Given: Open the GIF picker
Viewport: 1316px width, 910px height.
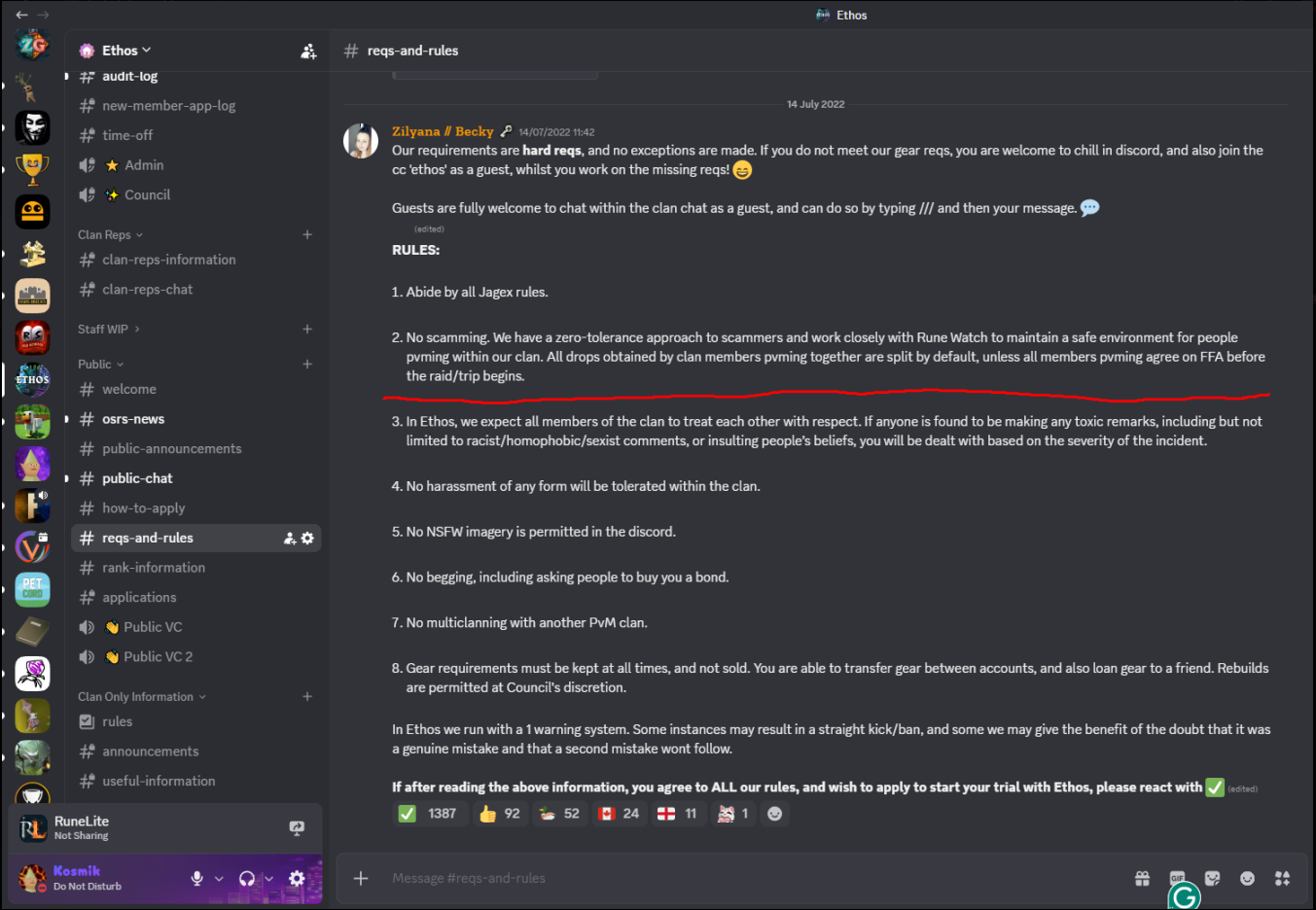Looking at the screenshot, I should tap(1177, 877).
